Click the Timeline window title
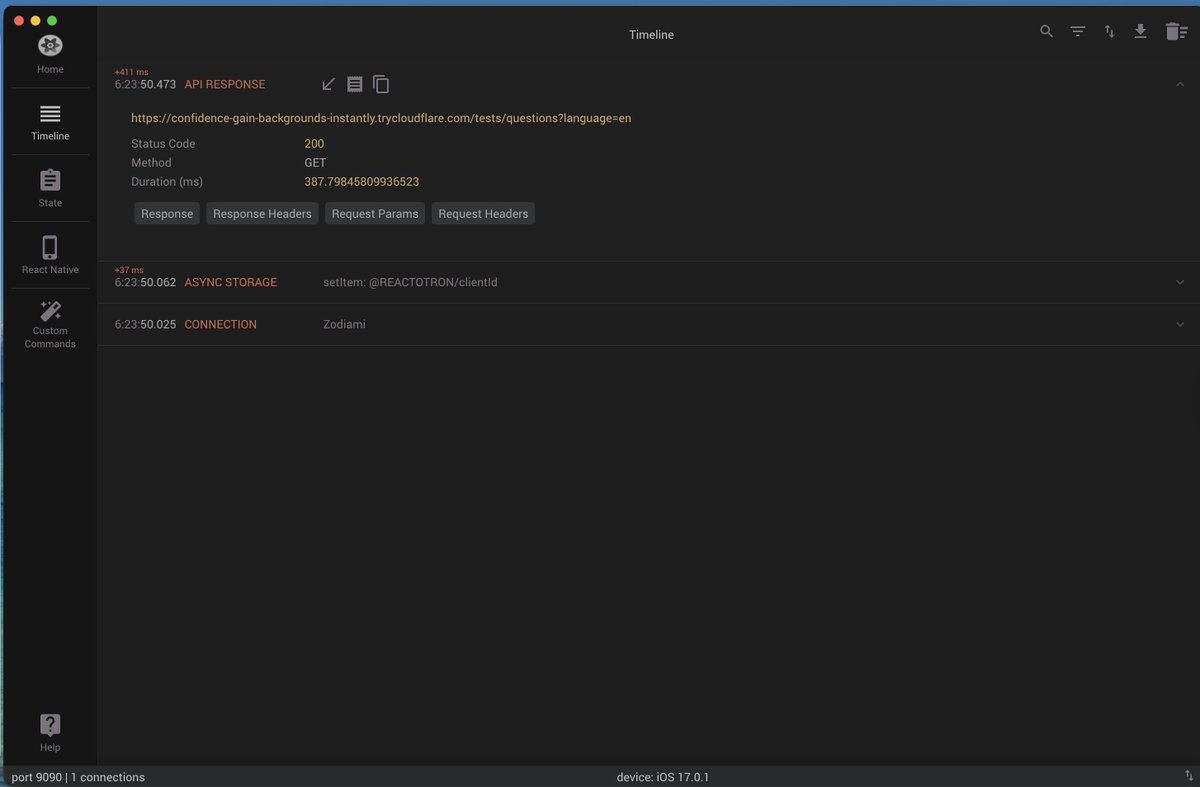Screen dimensions: 1200x787 [x=651, y=35]
